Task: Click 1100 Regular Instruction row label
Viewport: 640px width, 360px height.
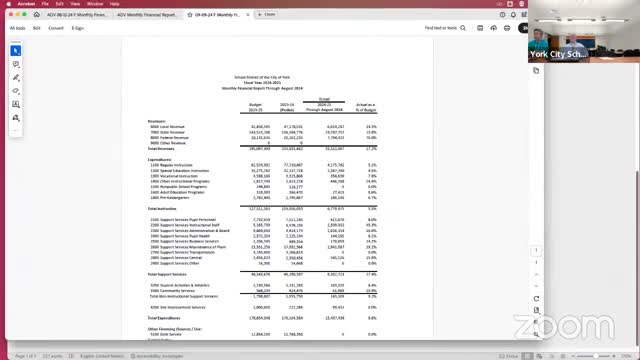Action: [171, 165]
